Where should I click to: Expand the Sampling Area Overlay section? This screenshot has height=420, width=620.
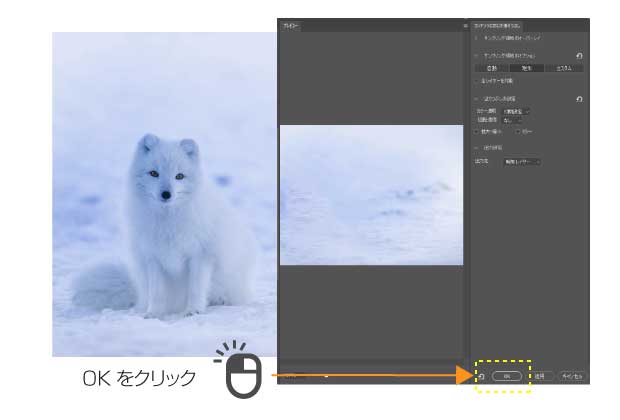[x=476, y=36]
